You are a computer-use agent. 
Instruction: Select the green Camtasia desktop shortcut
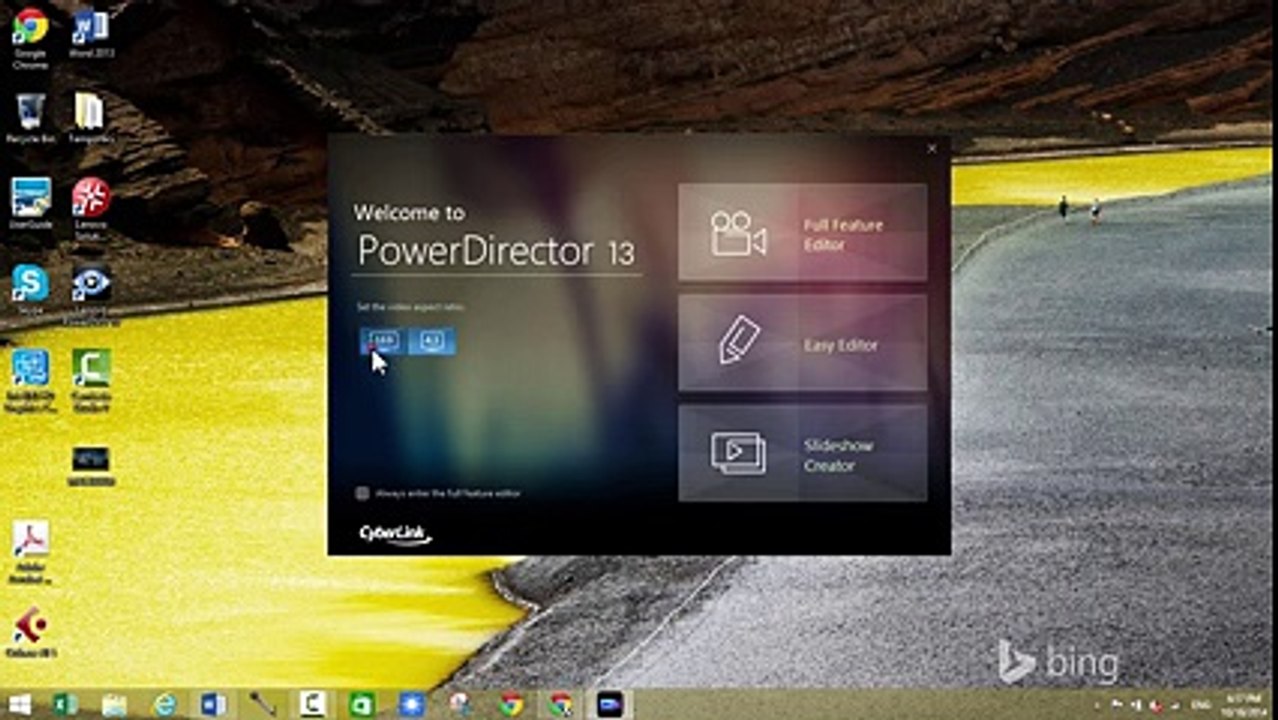tap(91, 380)
